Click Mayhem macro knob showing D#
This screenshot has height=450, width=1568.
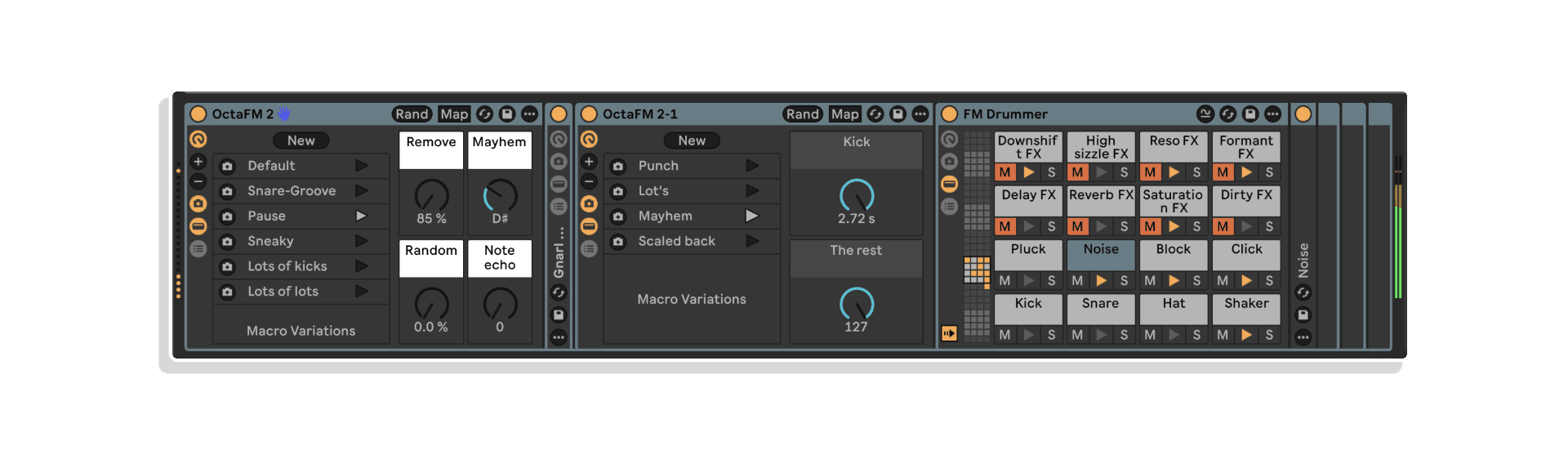[500, 196]
